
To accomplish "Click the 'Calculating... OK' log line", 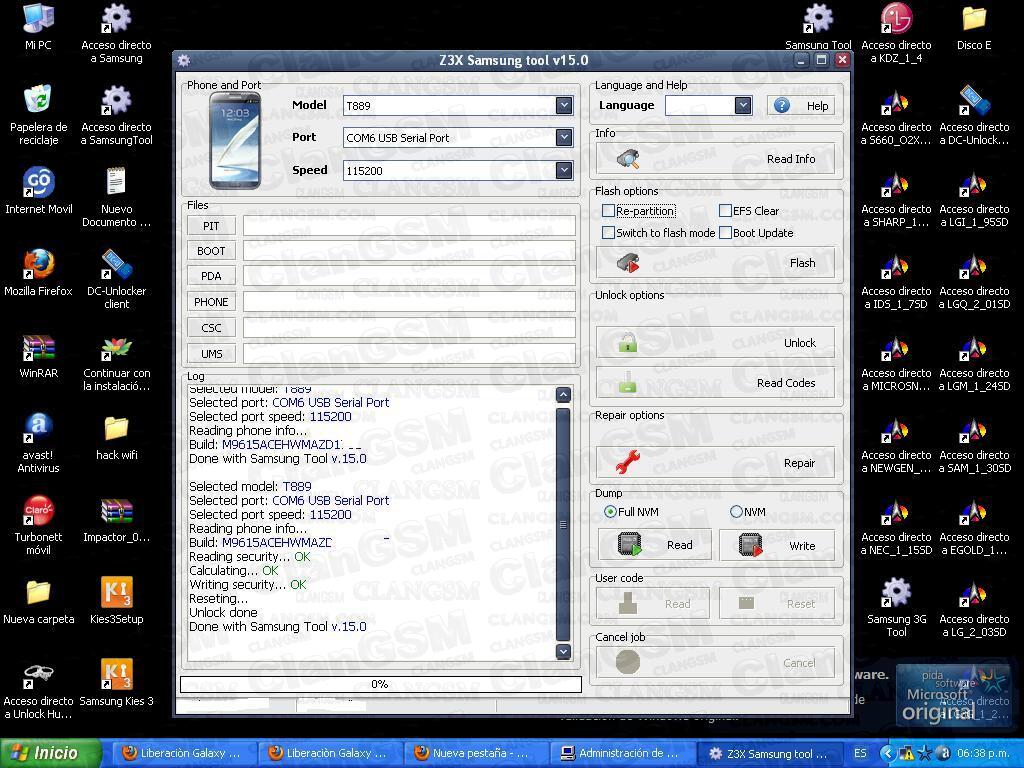I will tap(234, 570).
